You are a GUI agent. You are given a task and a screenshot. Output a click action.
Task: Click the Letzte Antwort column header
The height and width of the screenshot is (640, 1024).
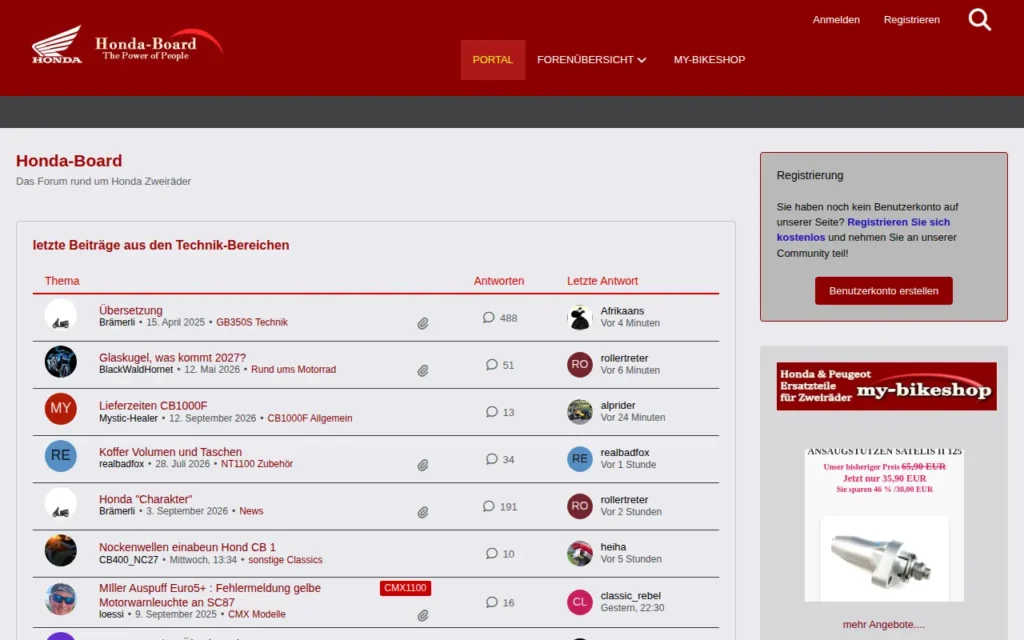[602, 281]
